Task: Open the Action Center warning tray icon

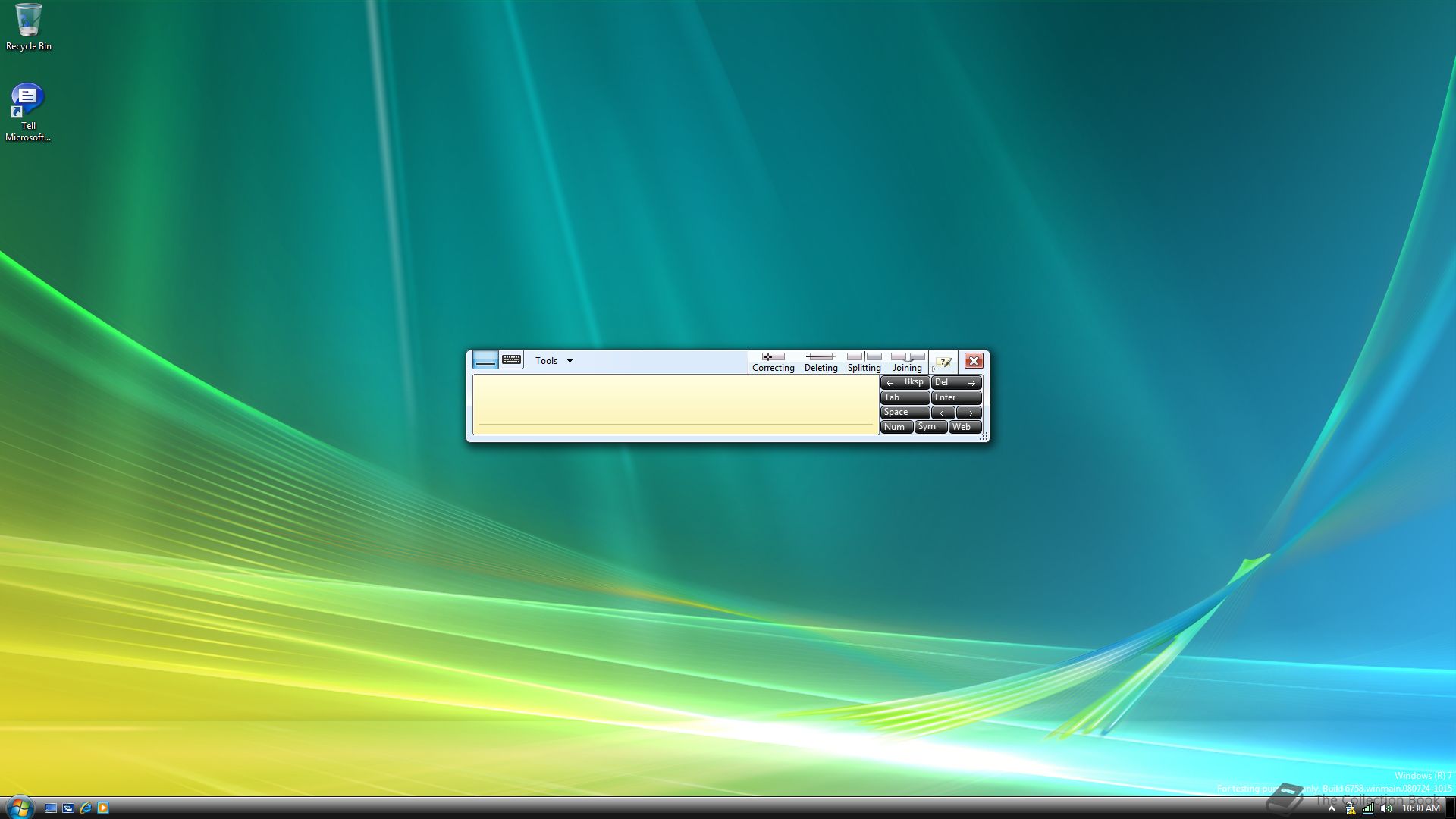Action: tap(1350, 808)
